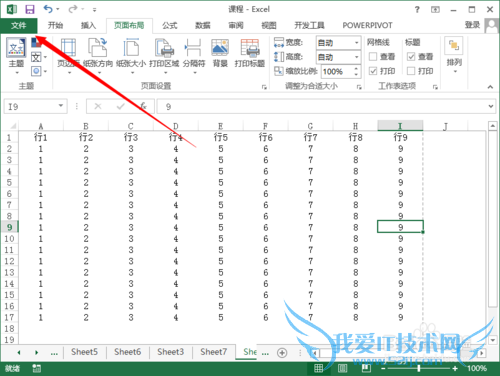Open the Name Box dropdown arrow
Screen dimensions: 500x376
[x=61, y=106]
